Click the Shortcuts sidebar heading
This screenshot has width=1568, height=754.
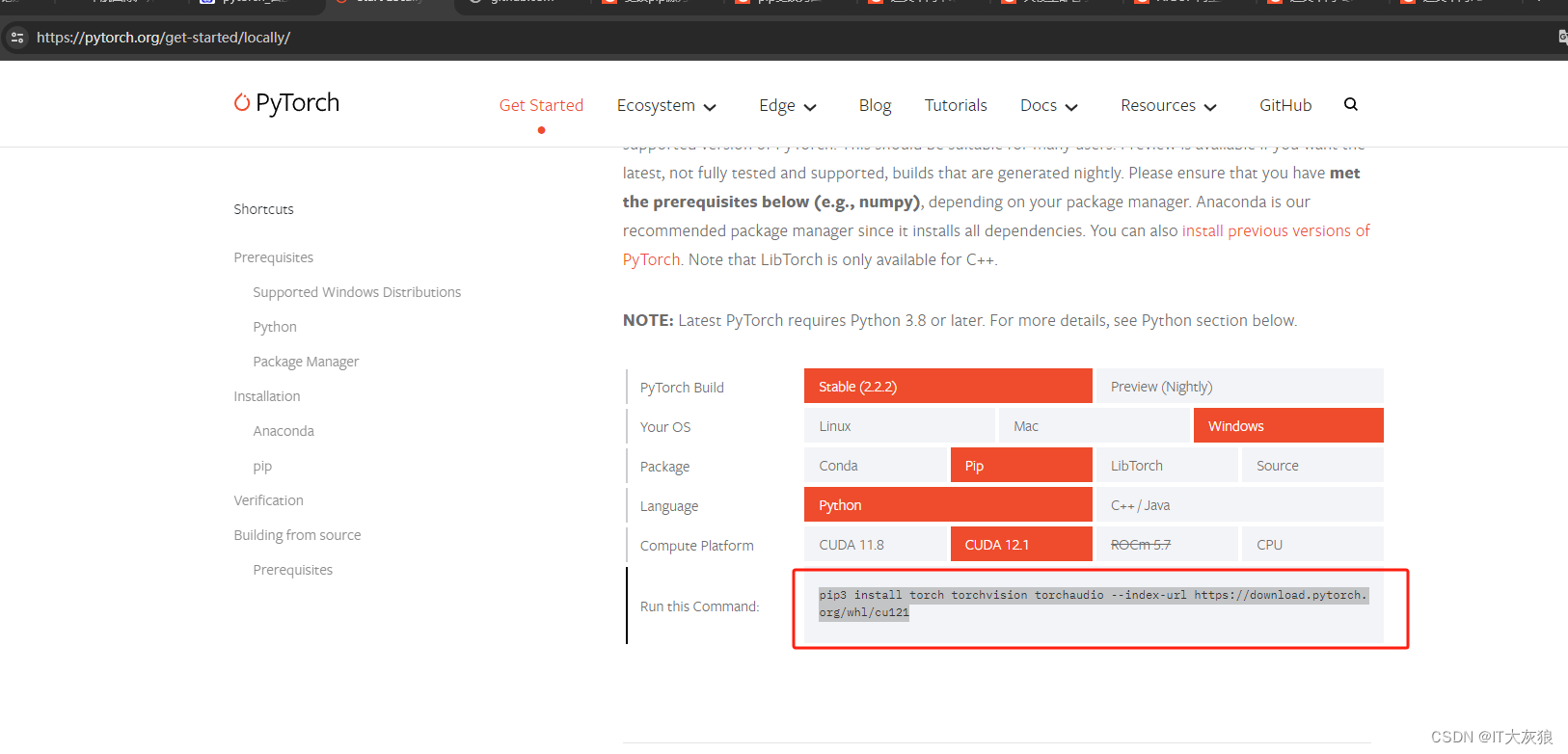263,209
